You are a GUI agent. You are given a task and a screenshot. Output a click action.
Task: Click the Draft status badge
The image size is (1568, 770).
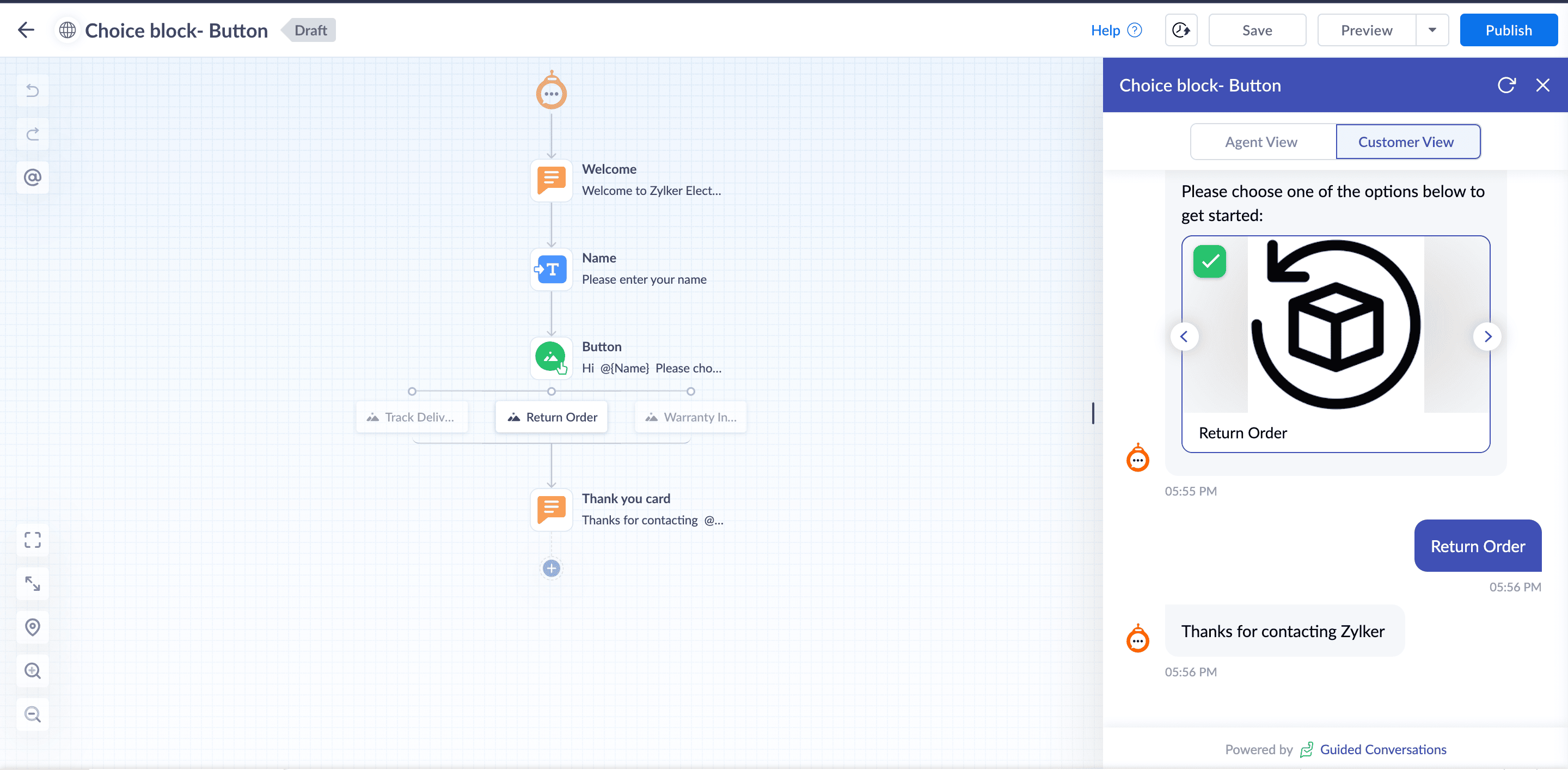pyautogui.click(x=310, y=30)
